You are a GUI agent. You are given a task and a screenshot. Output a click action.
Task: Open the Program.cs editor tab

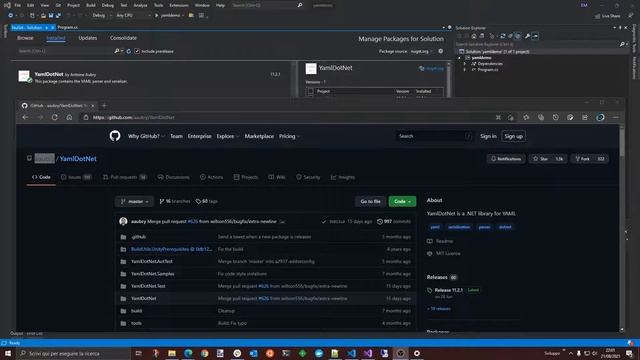pyautogui.click(x=67, y=27)
